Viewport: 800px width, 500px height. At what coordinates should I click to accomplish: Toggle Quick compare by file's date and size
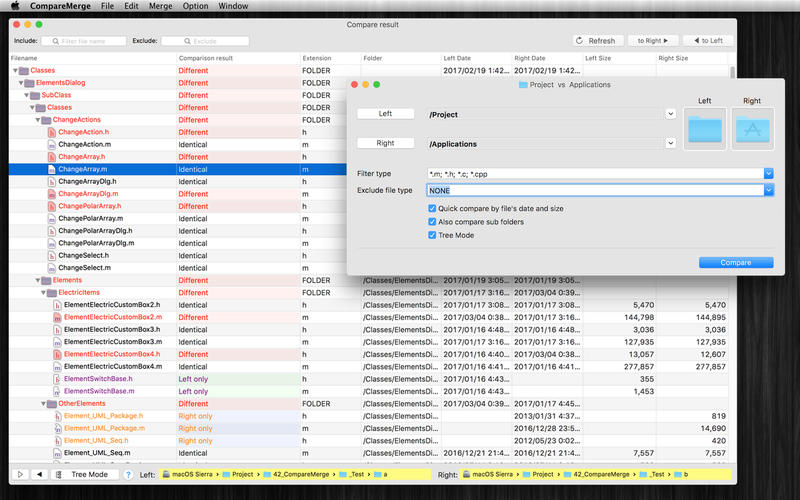click(432, 208)
